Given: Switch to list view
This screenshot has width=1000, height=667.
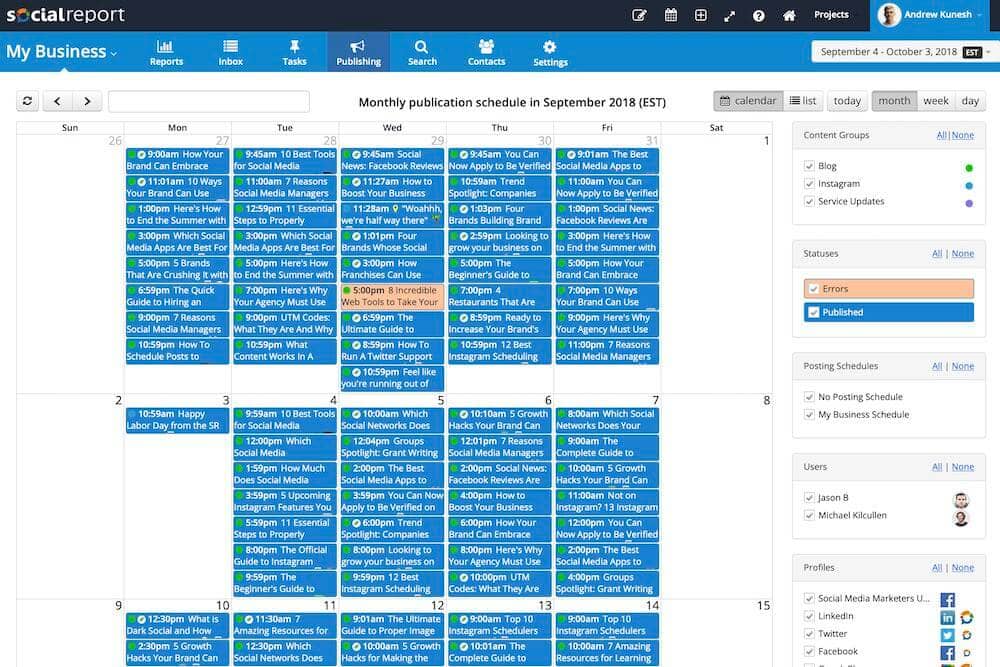Looking at the screenshot, I should (x=802, y=101).
